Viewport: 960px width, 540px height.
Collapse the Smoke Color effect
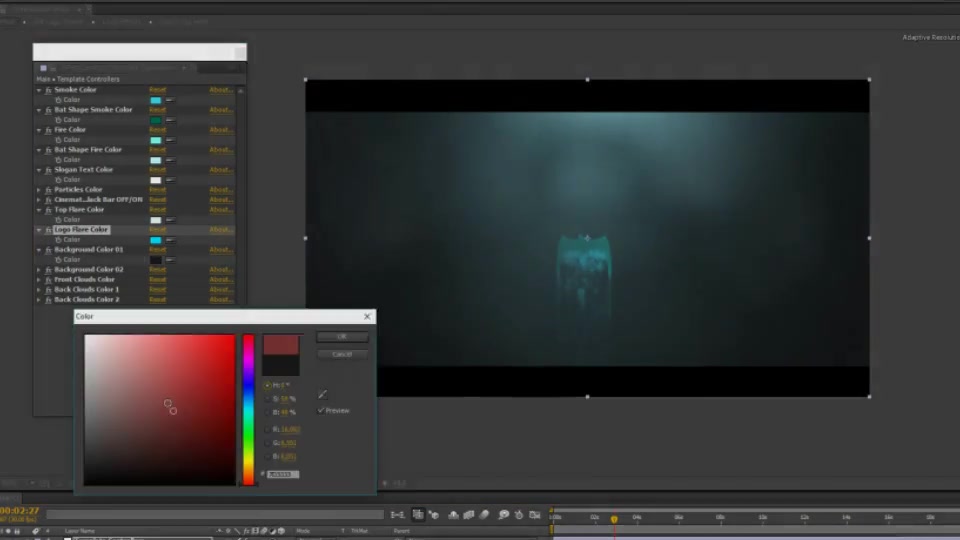coord(39,90)
